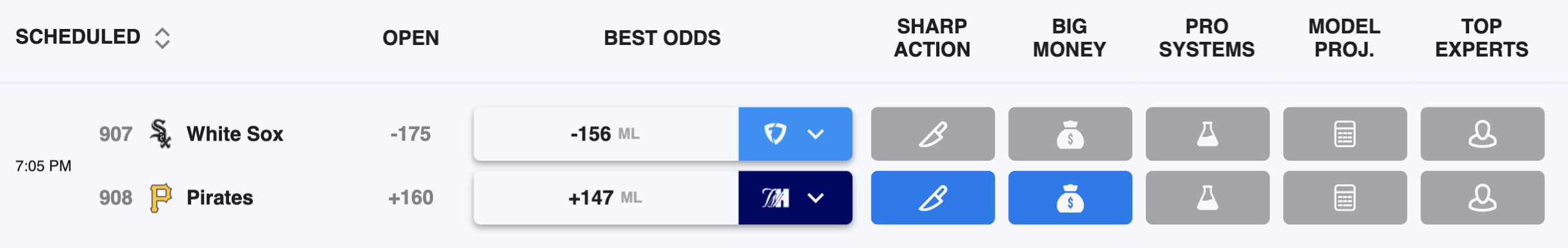Click White Sox Big Money bag icon
Viewport: 1568px width, 248px height.
tap(1070, 134)
